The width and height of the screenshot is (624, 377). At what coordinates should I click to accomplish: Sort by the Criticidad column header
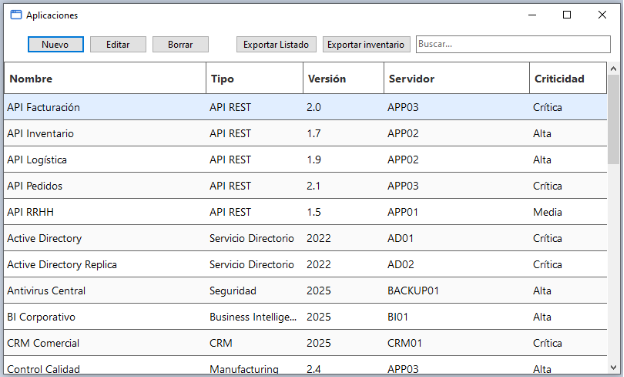pos(568,78)
